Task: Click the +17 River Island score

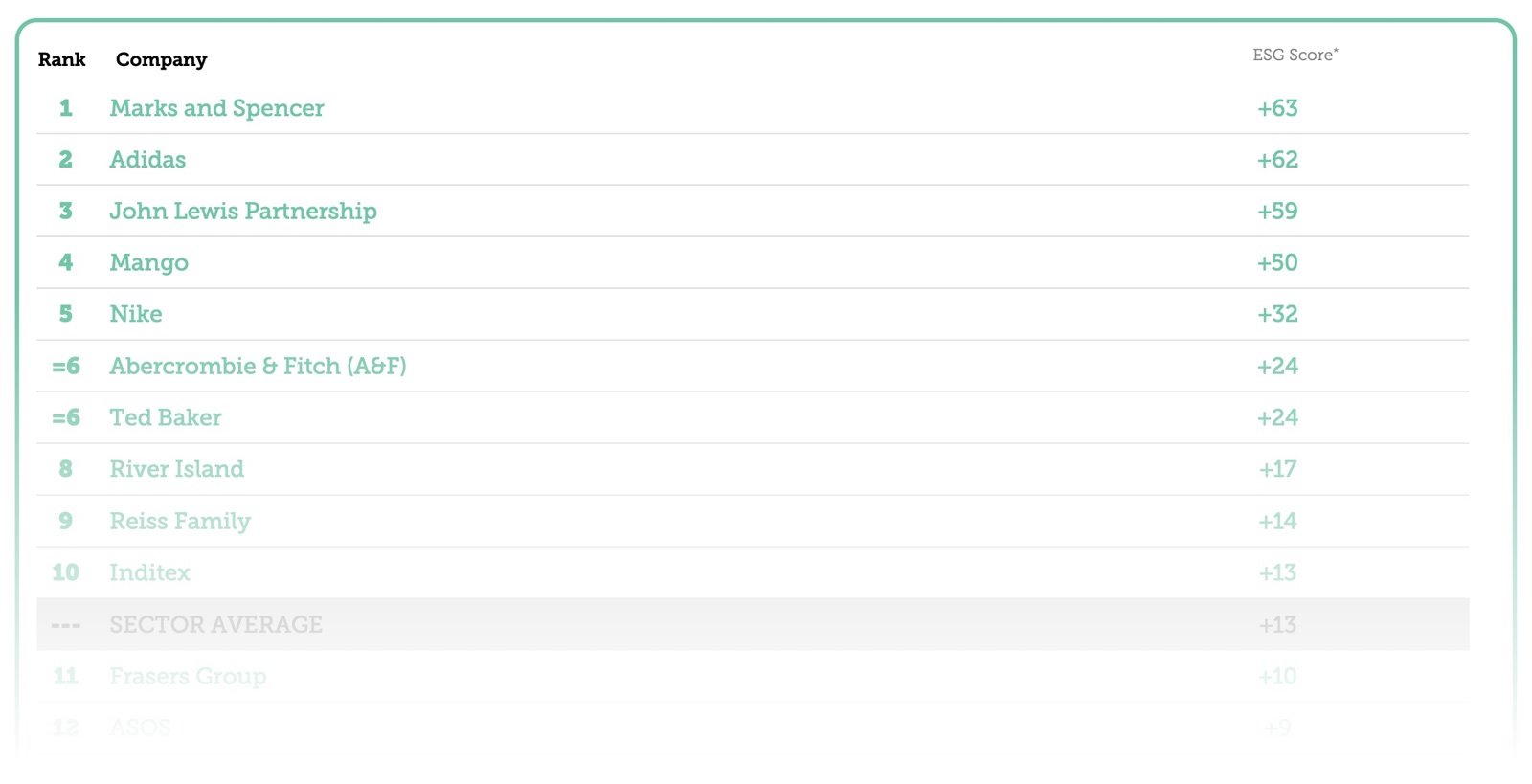Action: [x=1277, y=469]
